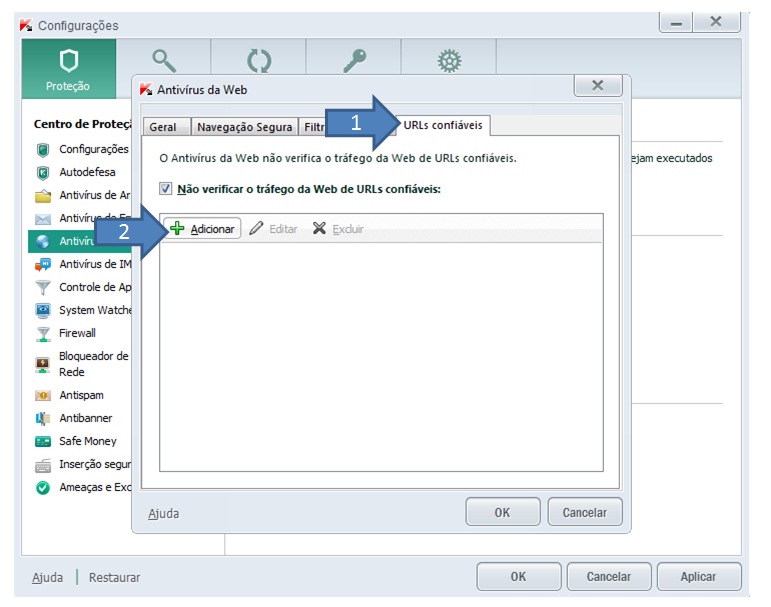Select Firewall in the protection list

pos(78,333)
